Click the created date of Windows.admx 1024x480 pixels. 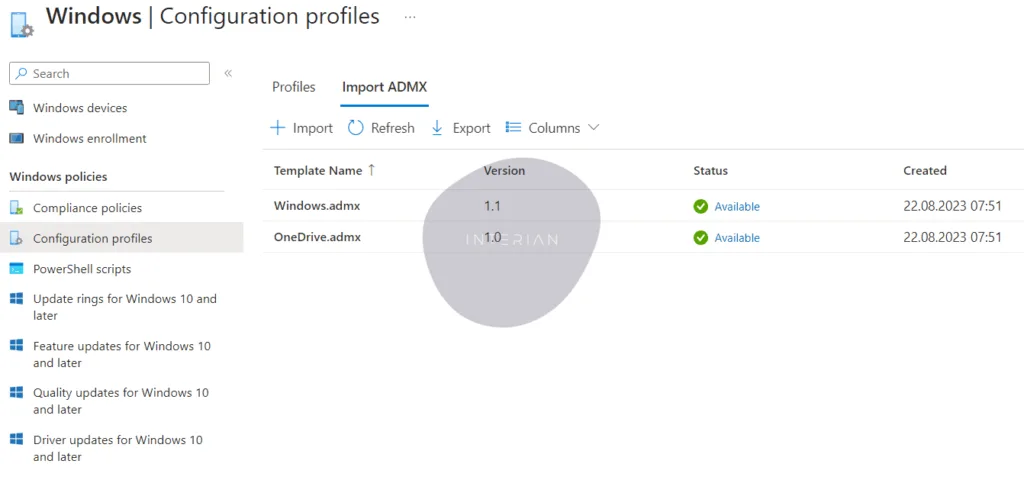click(x=952, y=206)
